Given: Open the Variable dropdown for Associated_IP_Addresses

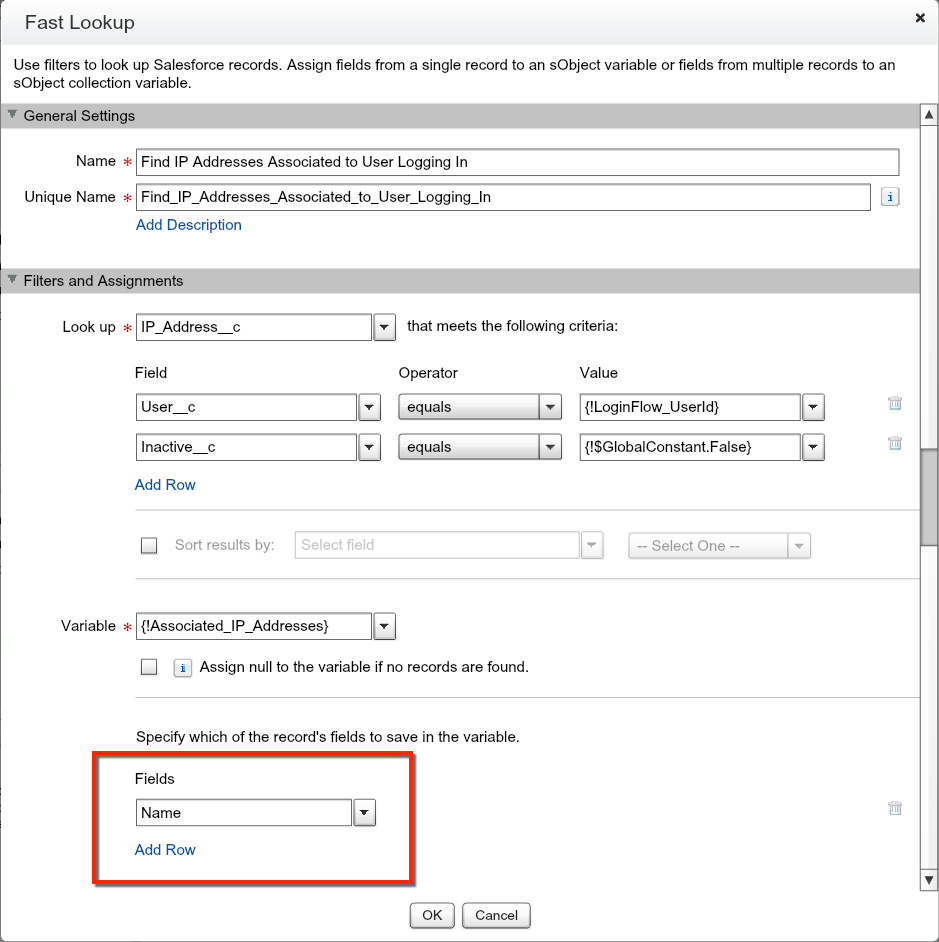Looking at the screenshot, I should point(384,627).
